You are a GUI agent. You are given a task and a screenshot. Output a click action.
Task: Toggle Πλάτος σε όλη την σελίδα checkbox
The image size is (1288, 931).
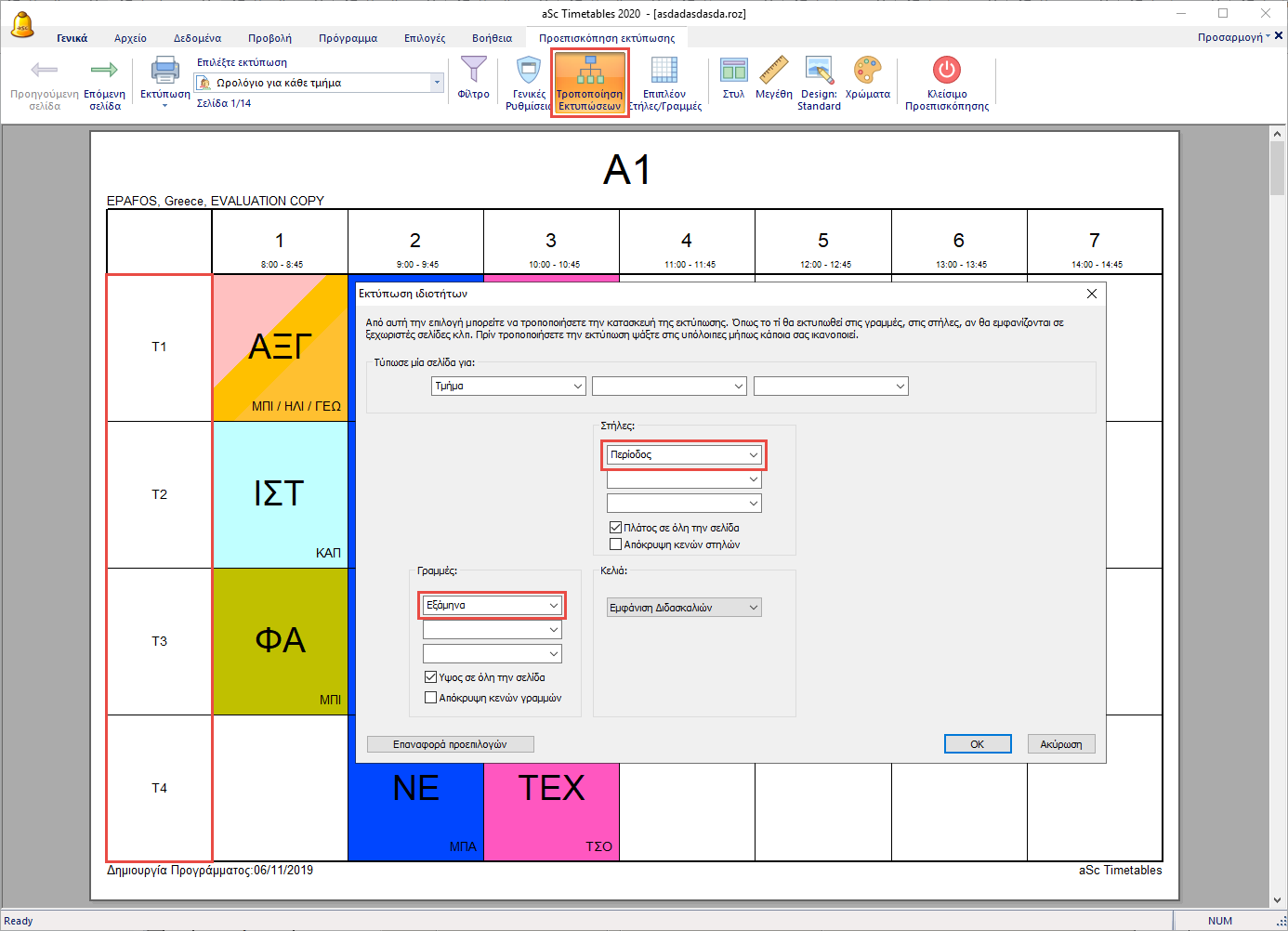tap(615, 528)
